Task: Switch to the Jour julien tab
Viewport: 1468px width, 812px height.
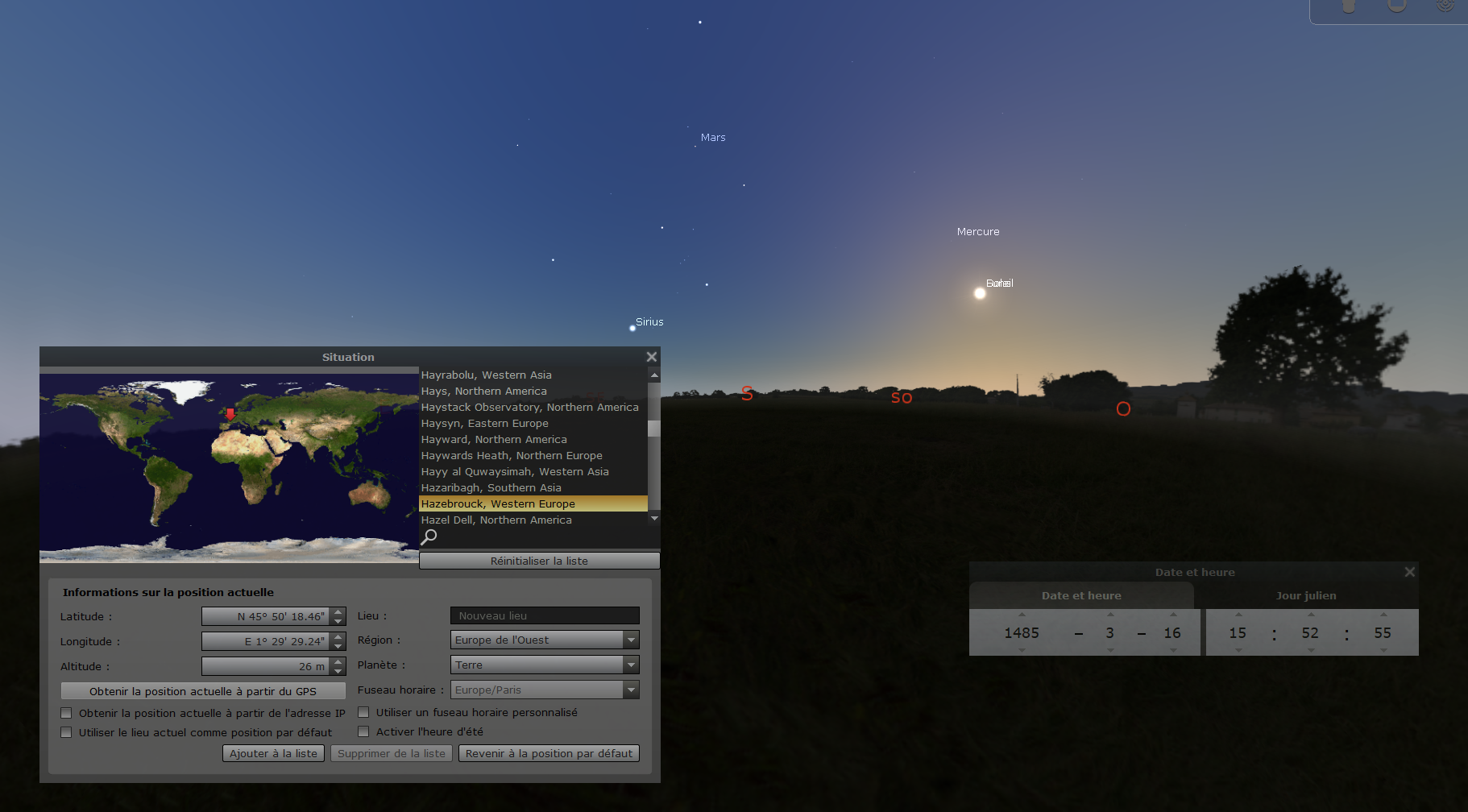Action: click(x=1305, y=595)
